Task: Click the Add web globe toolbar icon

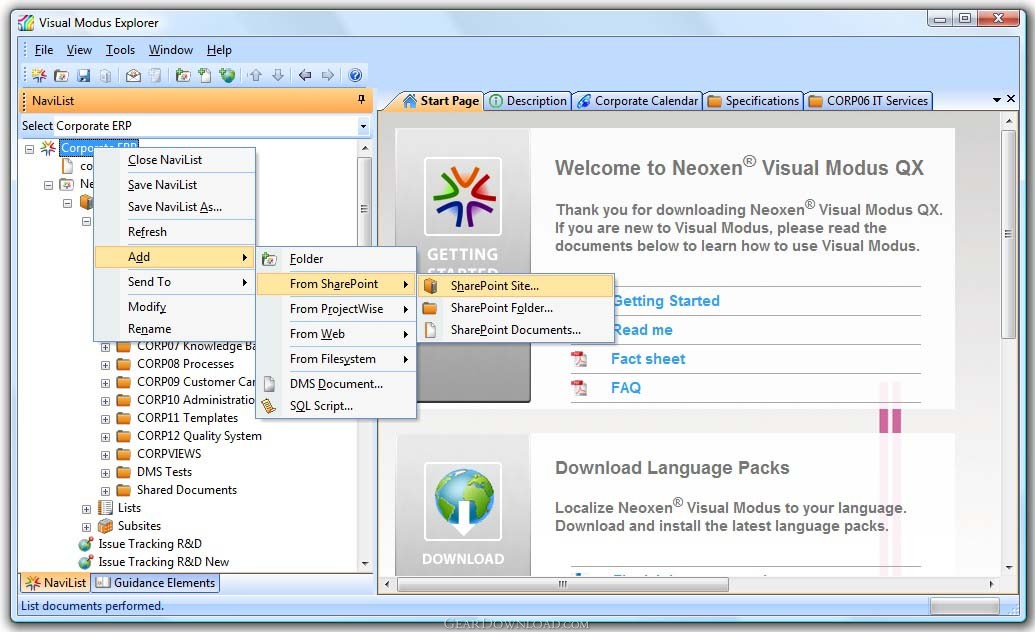Action: pyautogui.click(x=228, y=75)
